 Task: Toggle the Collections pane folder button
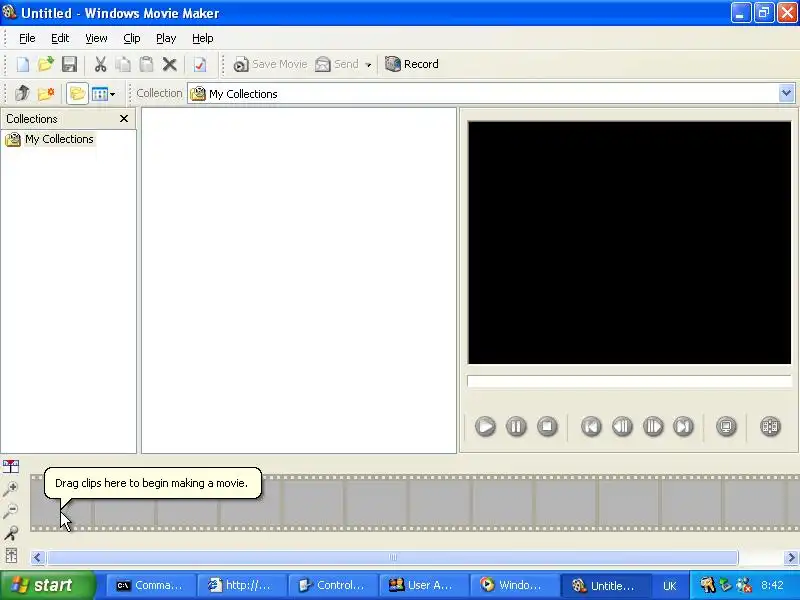77,94
